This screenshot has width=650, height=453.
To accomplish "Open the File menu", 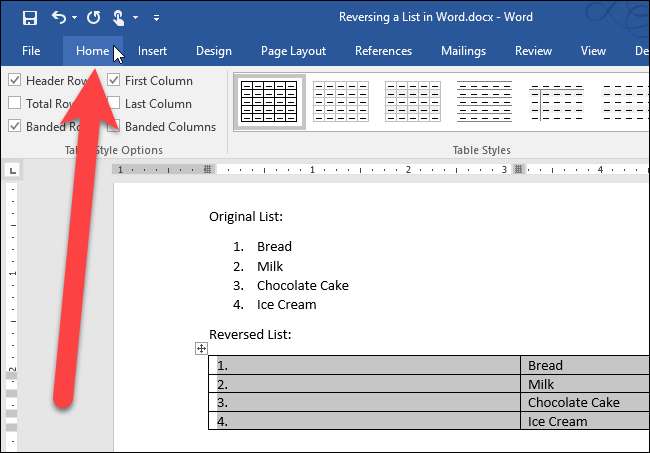I will click(31, 51).
